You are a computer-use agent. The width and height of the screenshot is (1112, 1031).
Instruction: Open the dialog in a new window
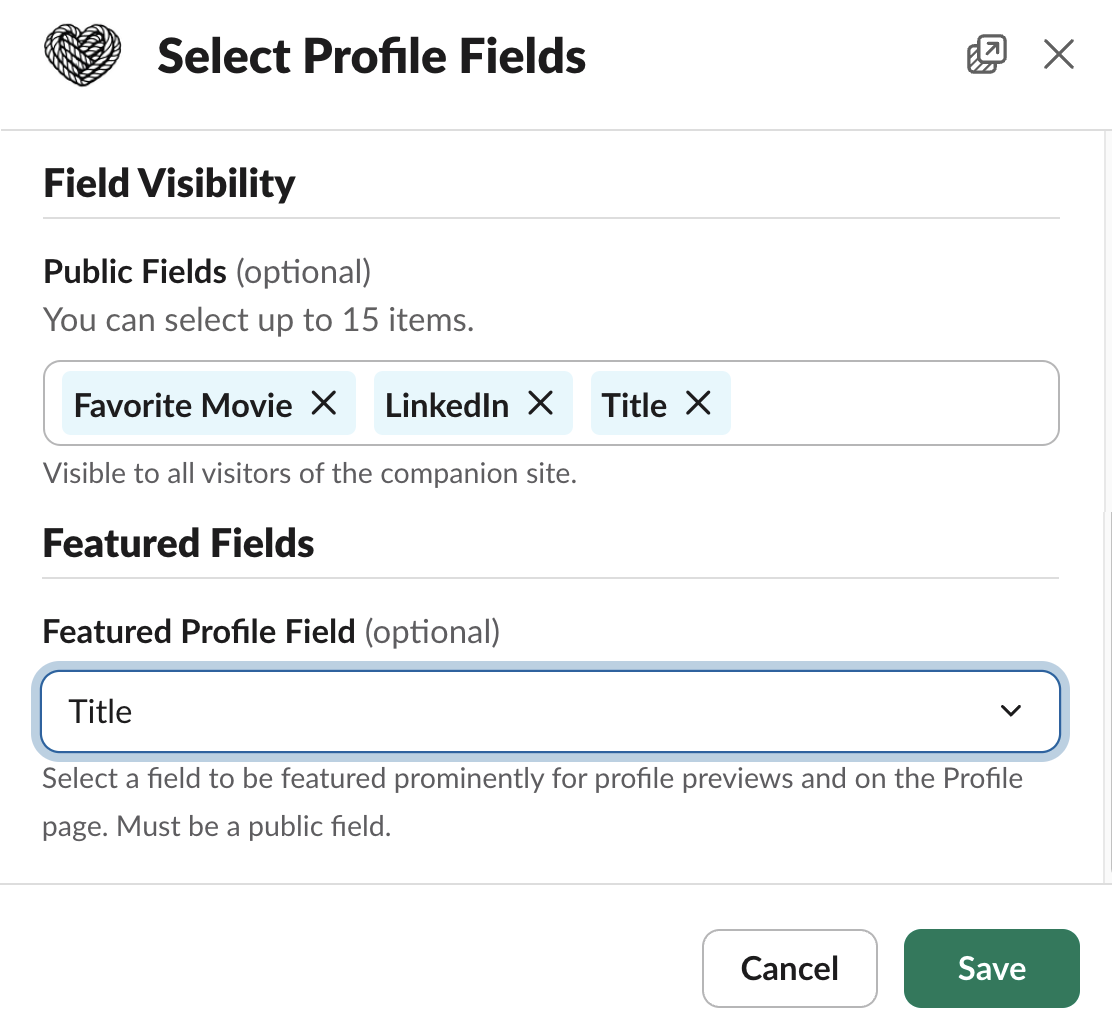pyautogui.click(x=986, y=54)
